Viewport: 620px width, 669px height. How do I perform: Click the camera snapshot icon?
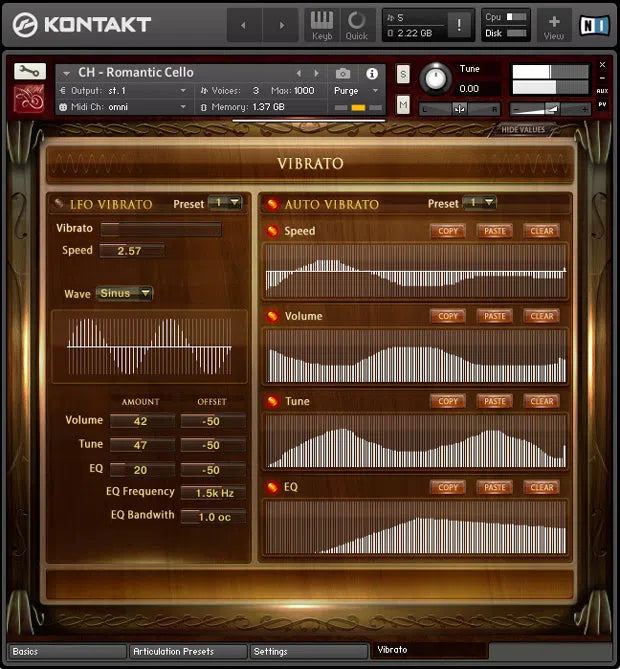coord(343,73)
